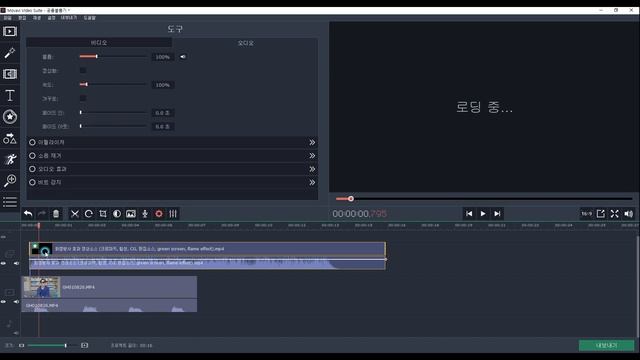640x360 pixels.
Task: Split the clip with scissors icon
Action: tap(75, 213)
